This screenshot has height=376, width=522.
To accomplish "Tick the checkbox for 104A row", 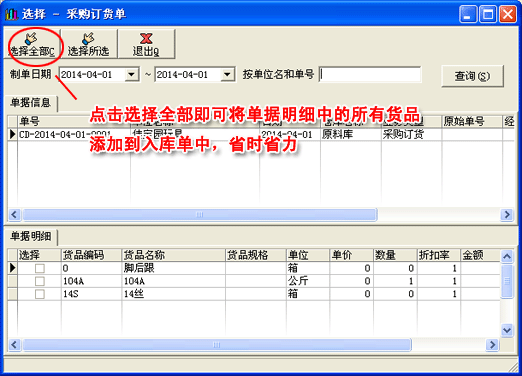I will pos(40,281).
